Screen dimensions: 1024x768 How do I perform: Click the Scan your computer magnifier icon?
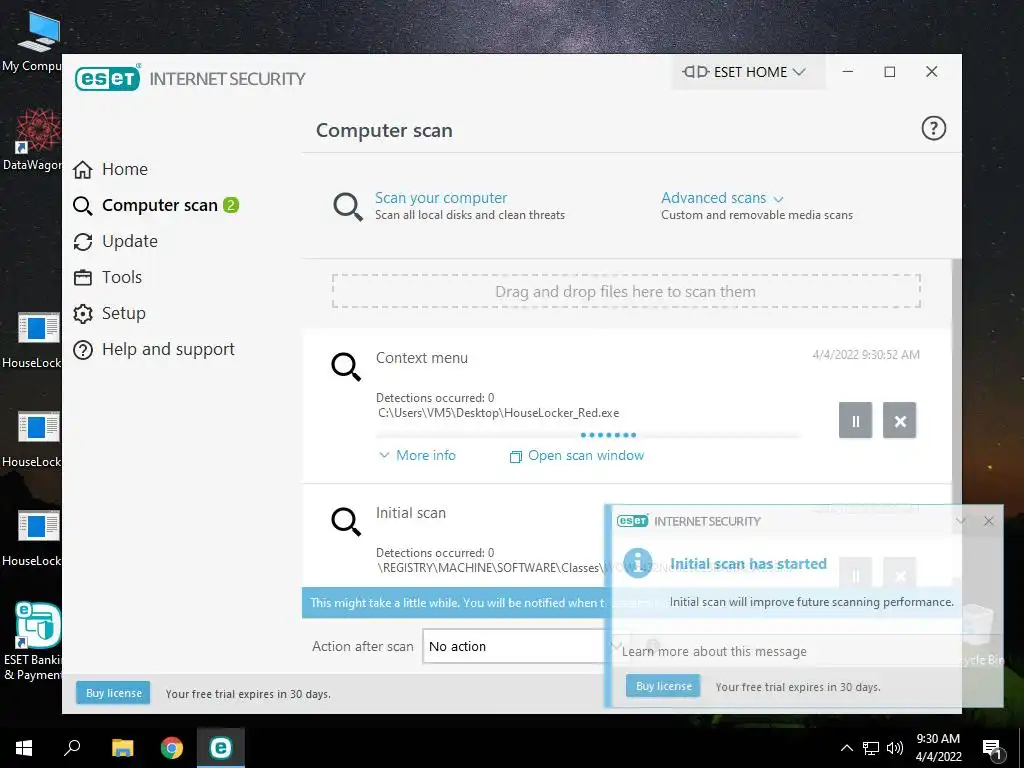[347, 206]
